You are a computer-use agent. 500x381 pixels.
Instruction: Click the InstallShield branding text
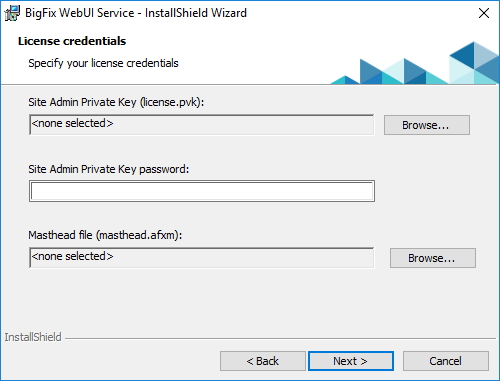pos(33,337)
